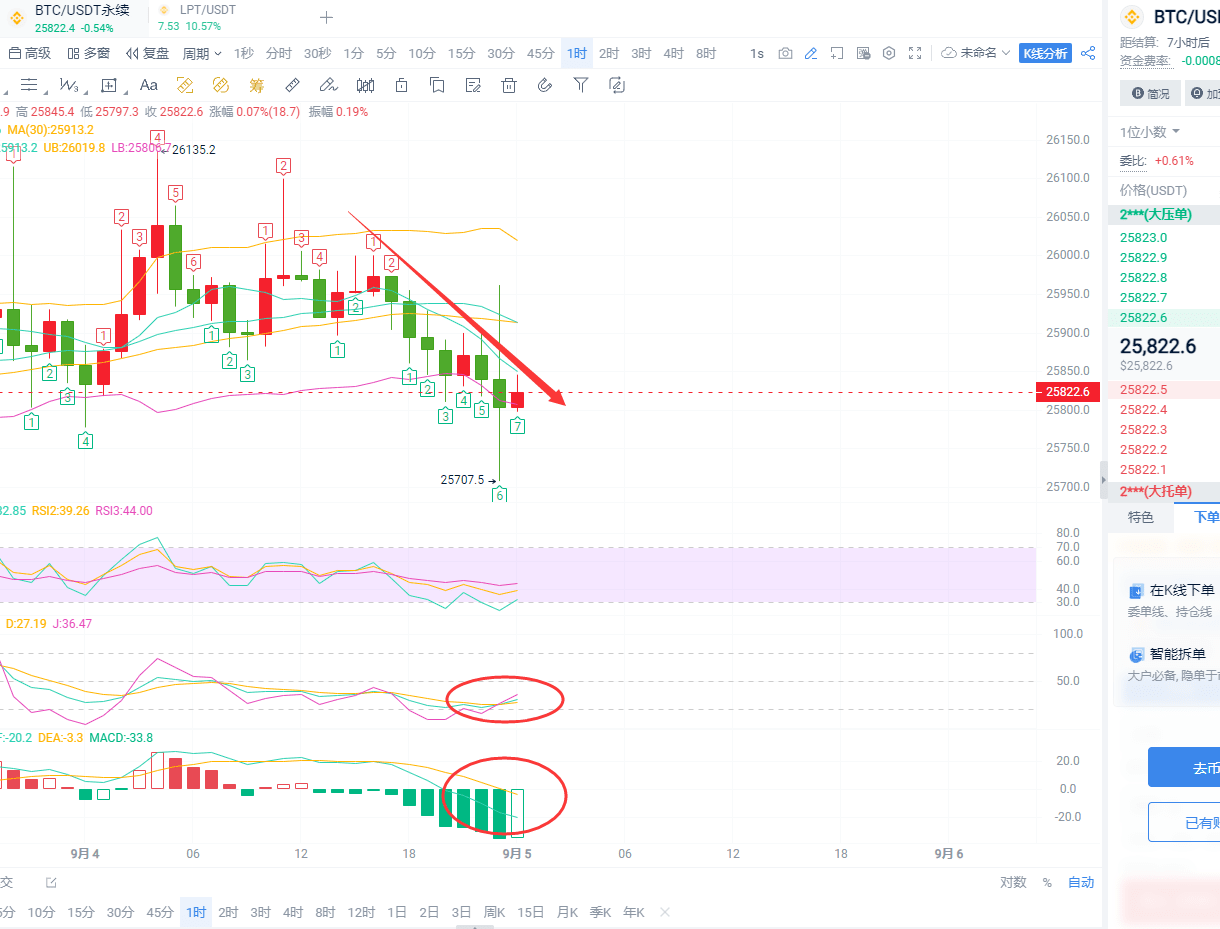Open the 高级 advanced mode
Image resolution: width=1220 pixels, height=929 pixels.
(29, 53)
